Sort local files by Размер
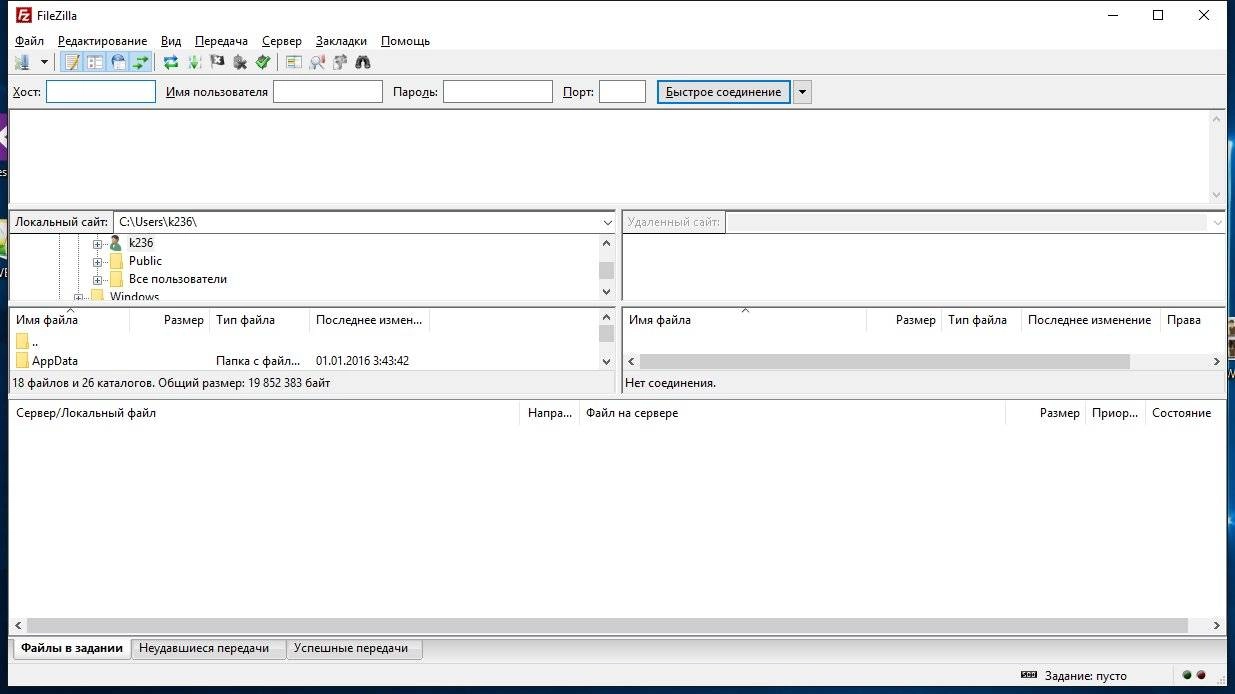This screenshot has height=694, width=1235. tap(169, 320)
